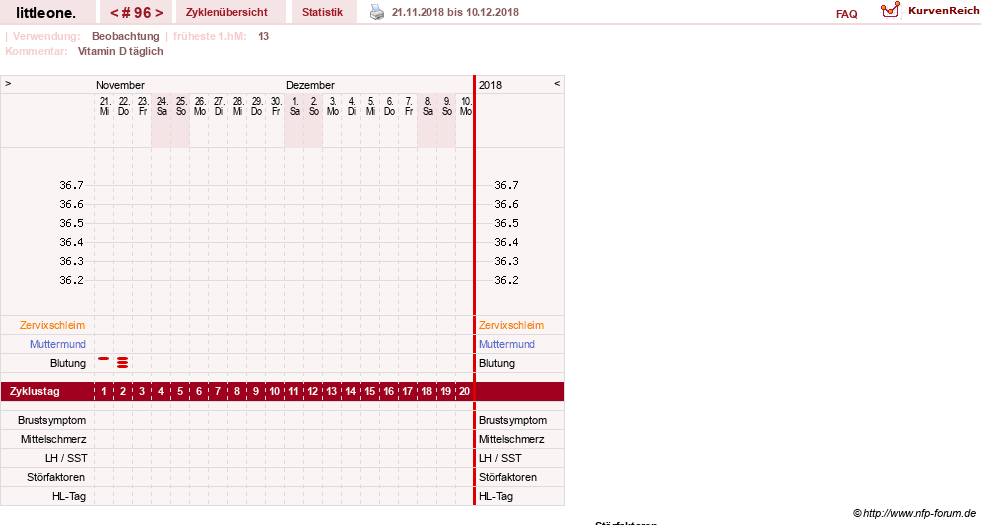This screenshot has width=981, height=525.
Task: Open the Statistik tab
Action: (322, 12)
